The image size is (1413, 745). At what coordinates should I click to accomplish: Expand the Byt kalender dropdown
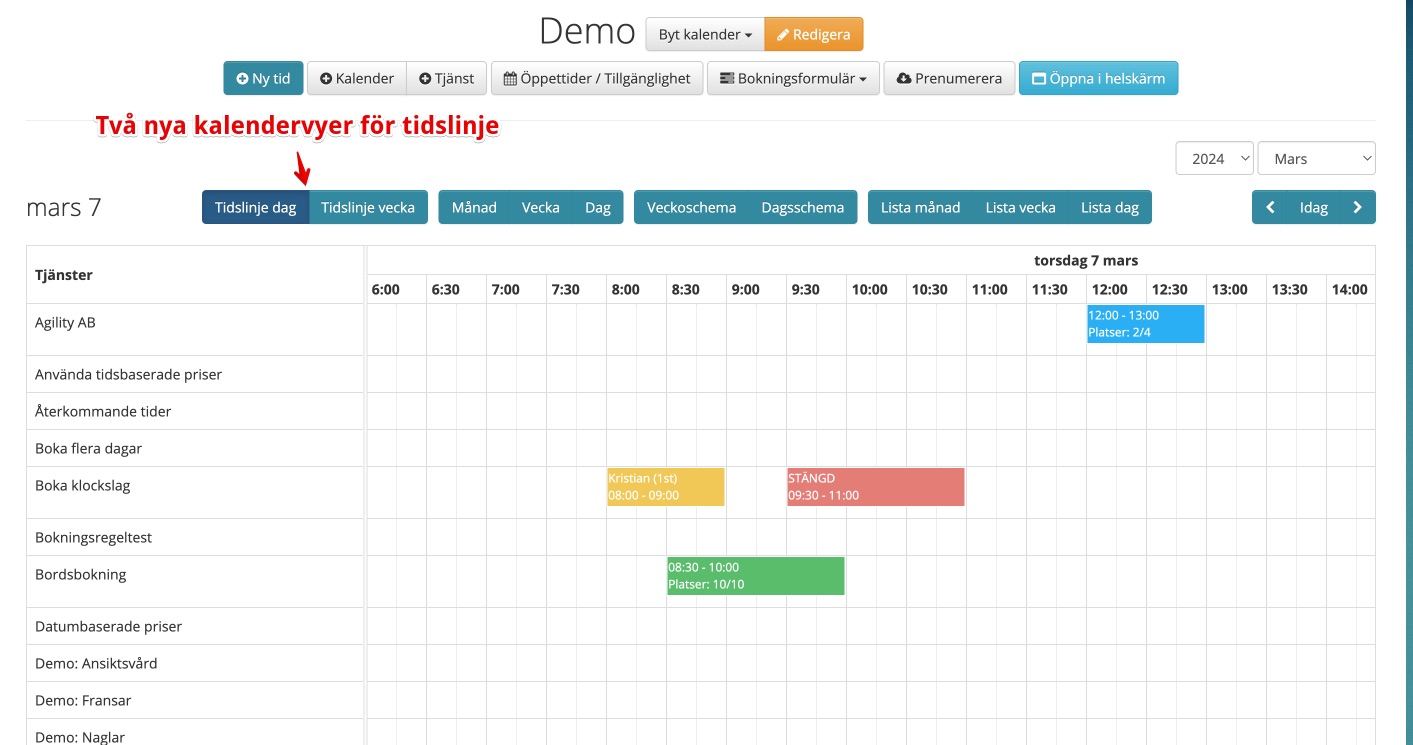click(705, 34)
